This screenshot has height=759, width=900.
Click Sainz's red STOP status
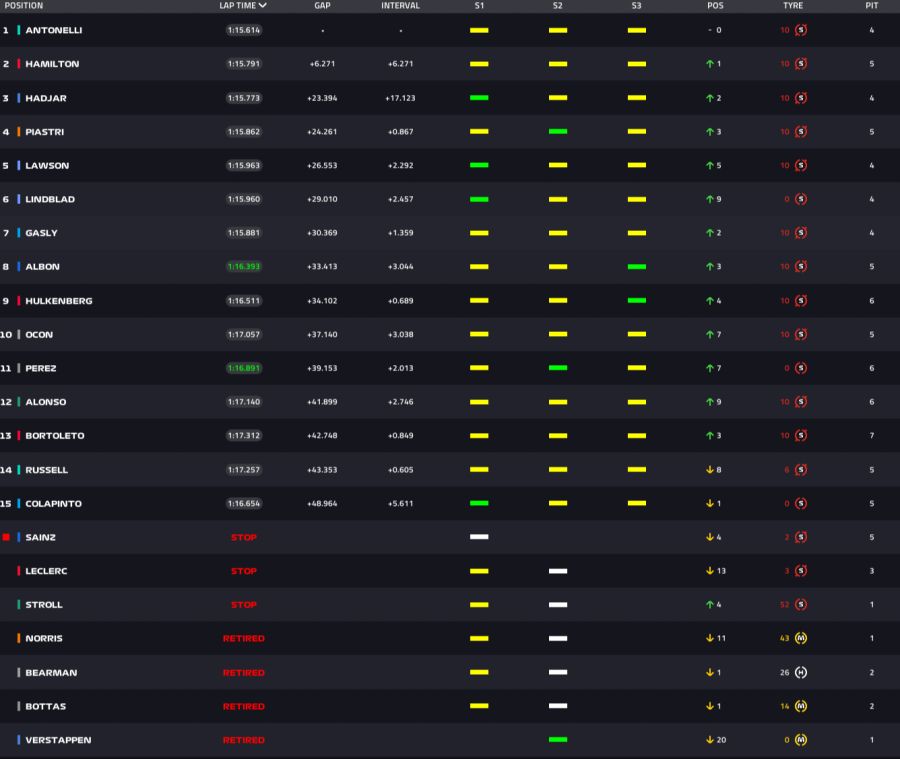(x=244, y=537)
